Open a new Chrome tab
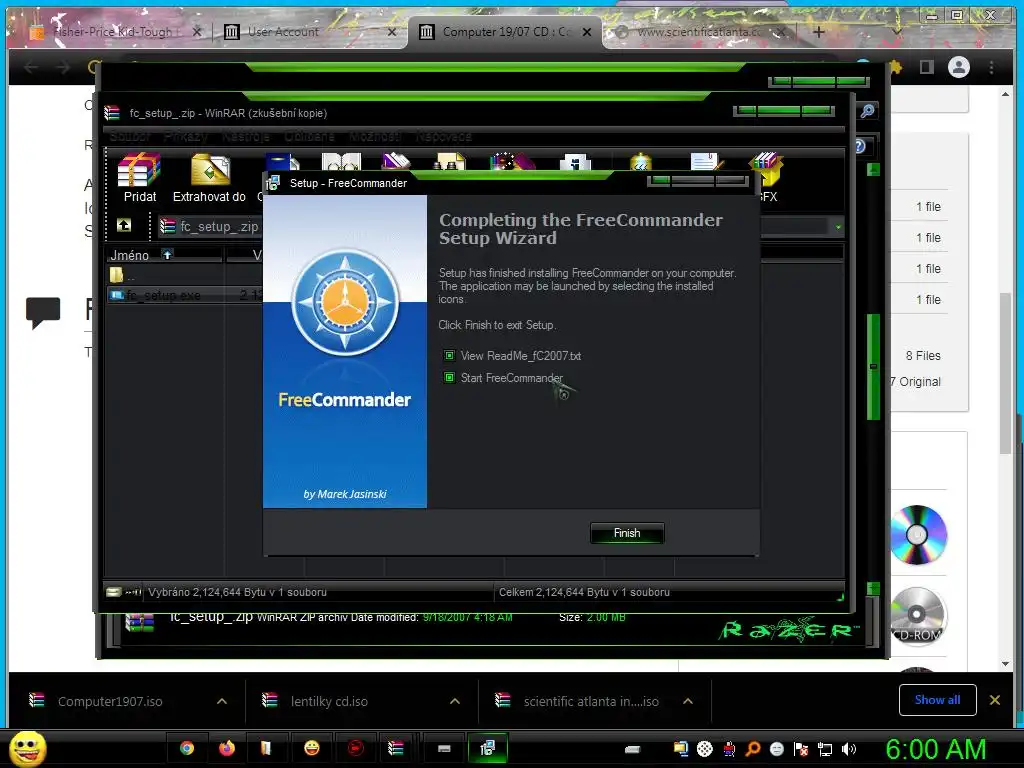The height and width of the screenshot is (768, 1024). [819, 31]
